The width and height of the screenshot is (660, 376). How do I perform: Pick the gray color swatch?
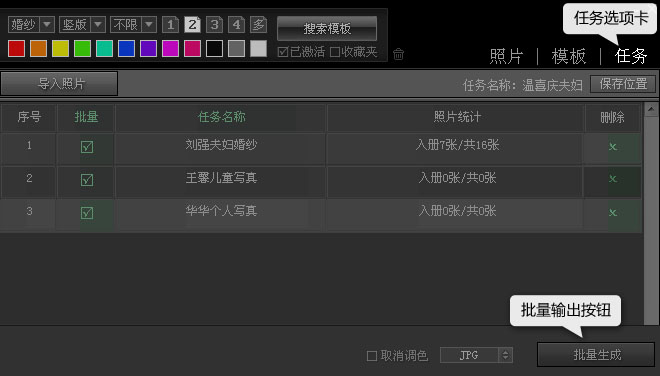[236, 48]
